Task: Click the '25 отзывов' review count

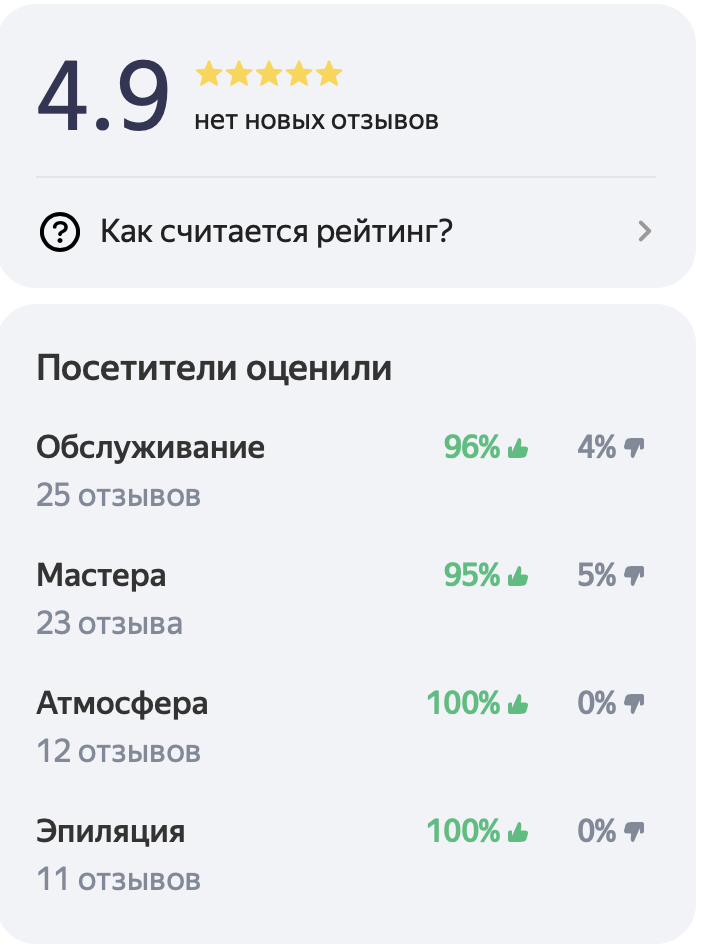Action: point(119,496)
